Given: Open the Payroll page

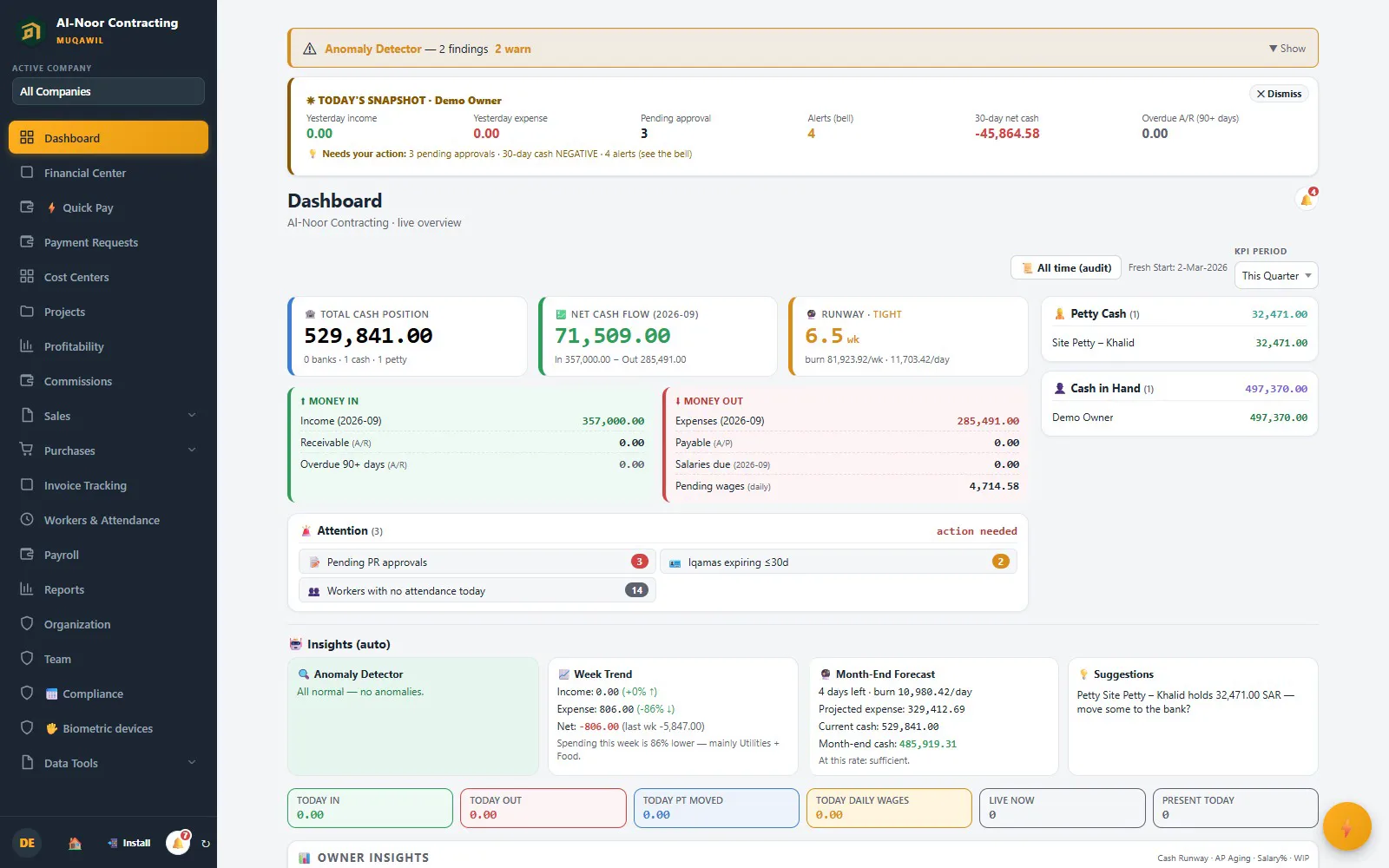Looking at the screenshot, I should pos(109,555).
